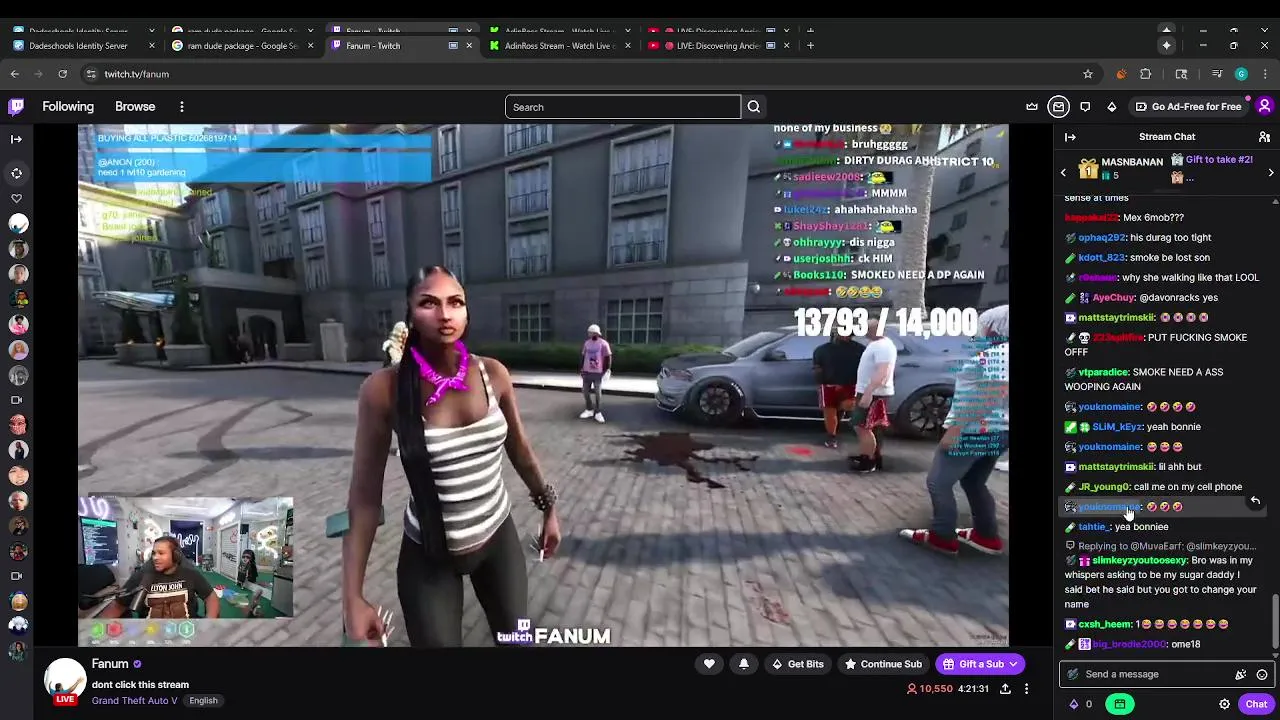Toggle the follow heart button
Image resolution: width=1280 pixels, height=720 pixels.
(709, 664)
